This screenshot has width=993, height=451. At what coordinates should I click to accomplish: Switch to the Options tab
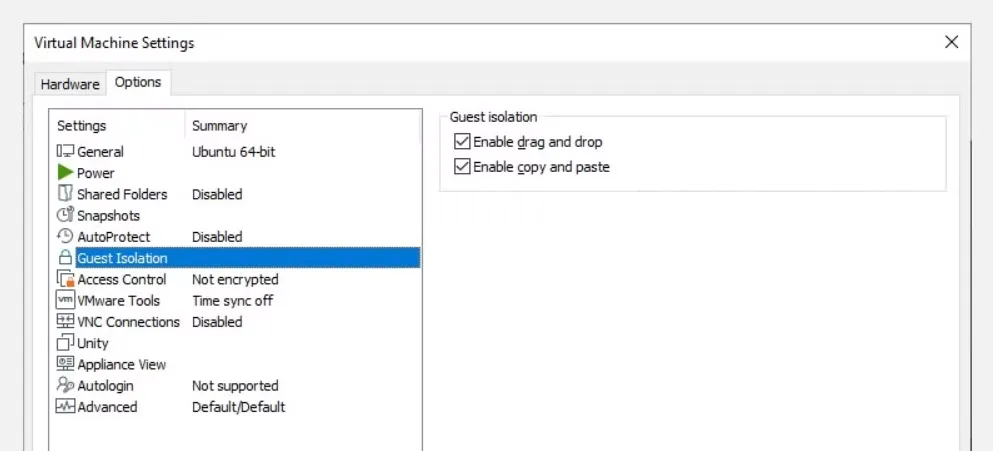click(138, 82)
